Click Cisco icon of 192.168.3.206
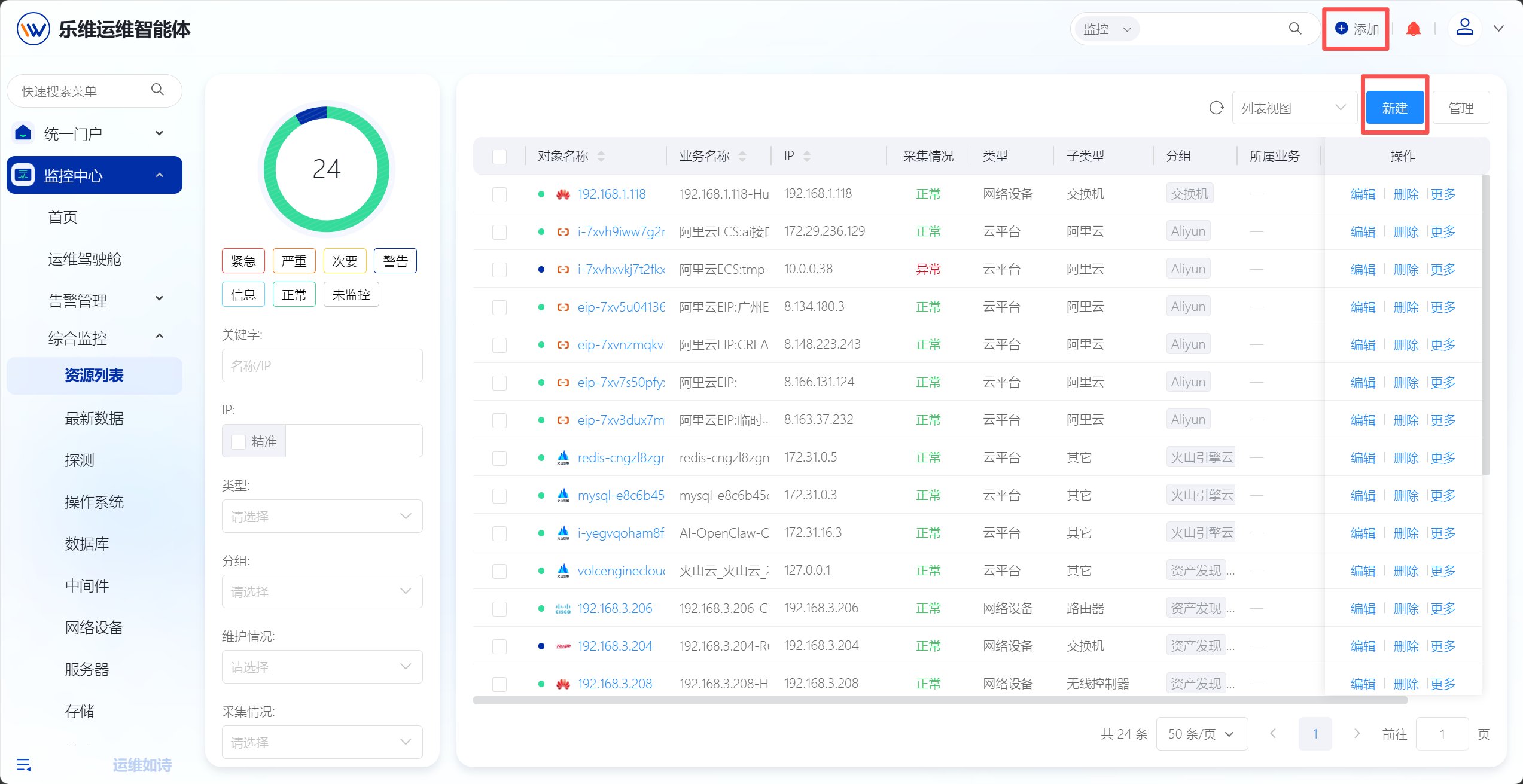The width and height of the screenshot is (1523, 784). click(x=563, y=609)
